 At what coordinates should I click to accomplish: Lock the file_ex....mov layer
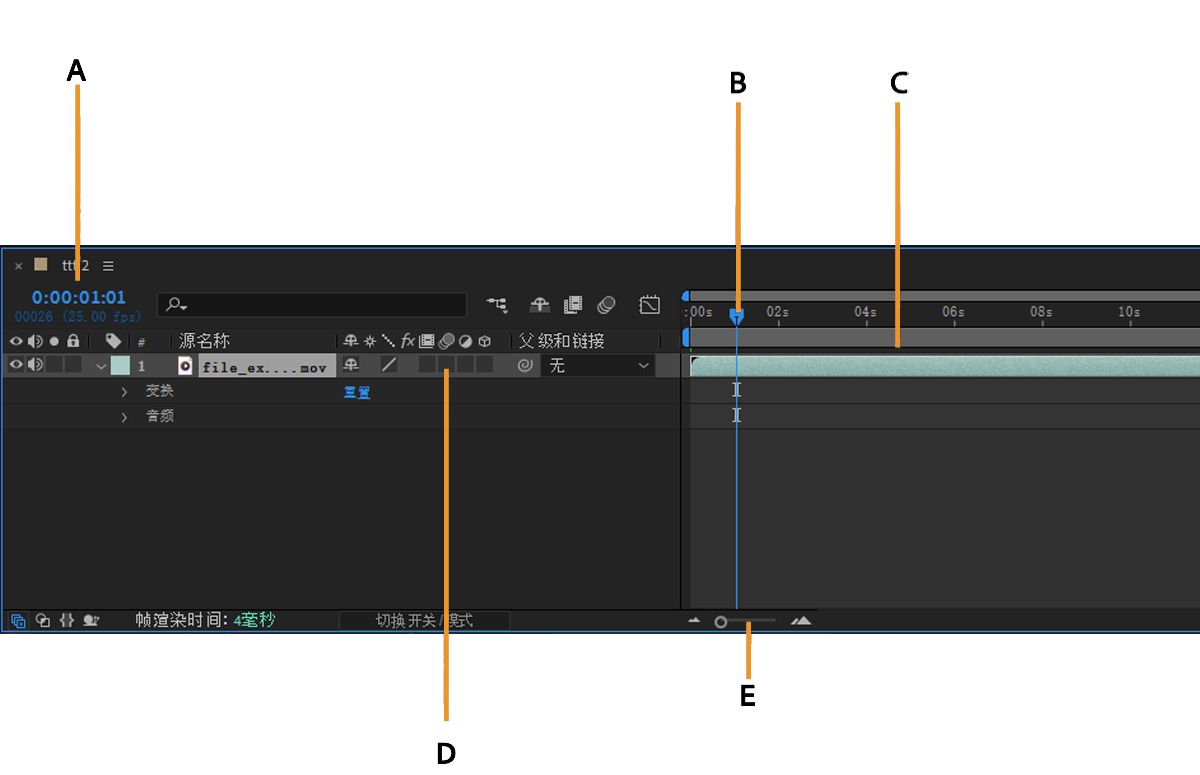coord(72,366)
